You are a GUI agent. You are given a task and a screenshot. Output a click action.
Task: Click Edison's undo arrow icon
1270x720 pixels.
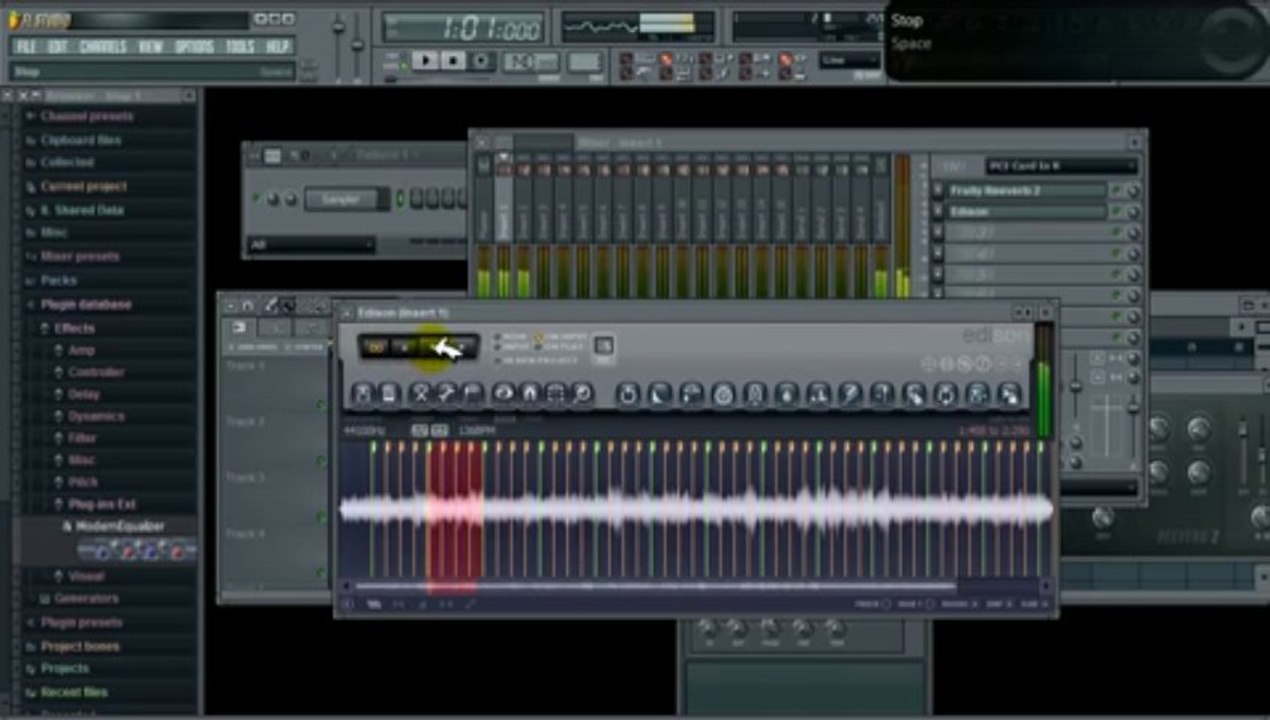(x=627, y=394)
